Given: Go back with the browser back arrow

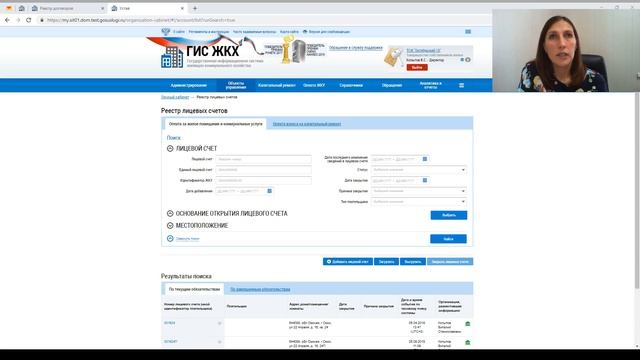Looking at the screenshot, I should (7, 20).
